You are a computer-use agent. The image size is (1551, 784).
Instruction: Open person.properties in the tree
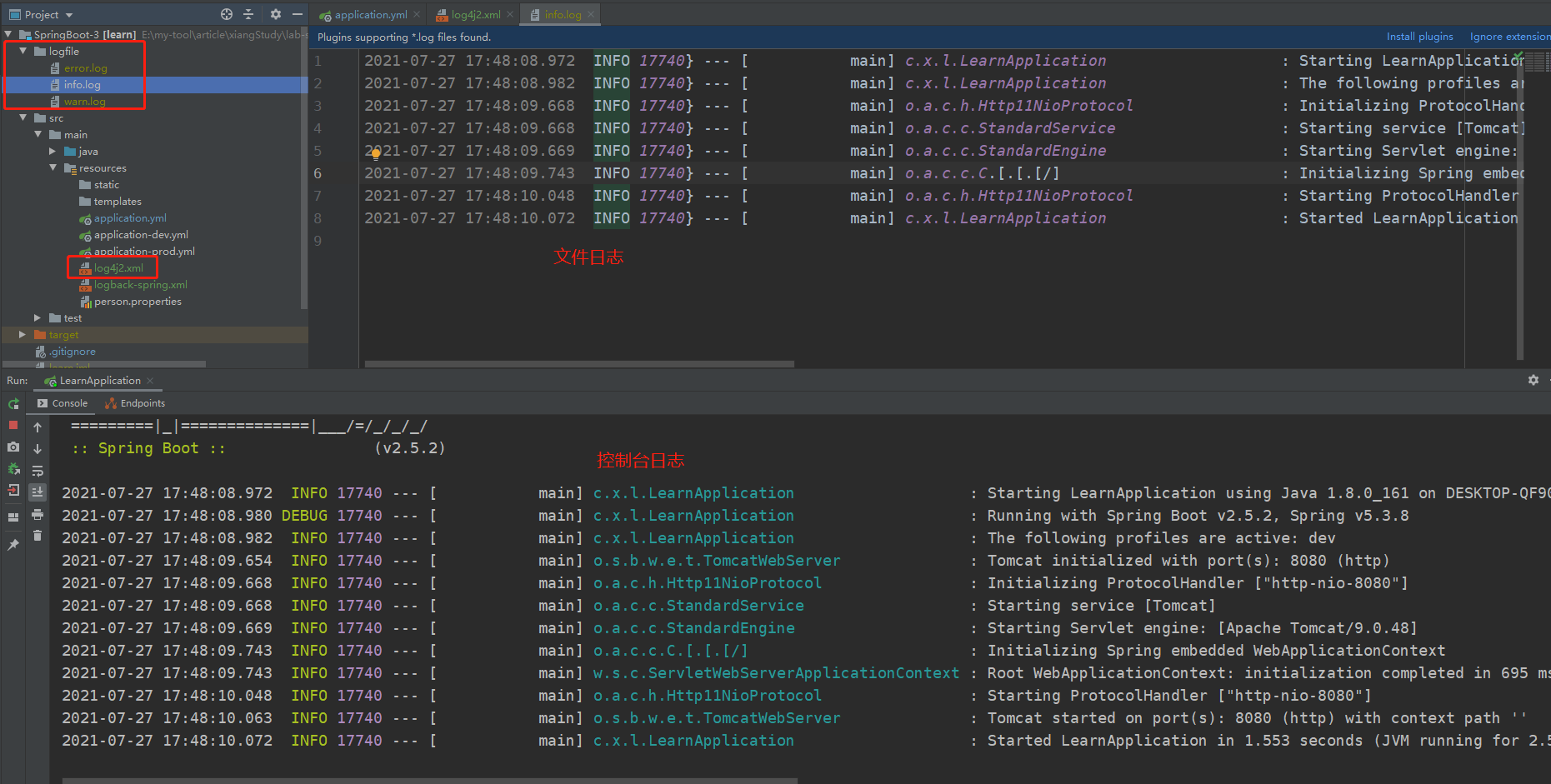tap(138, 302)
